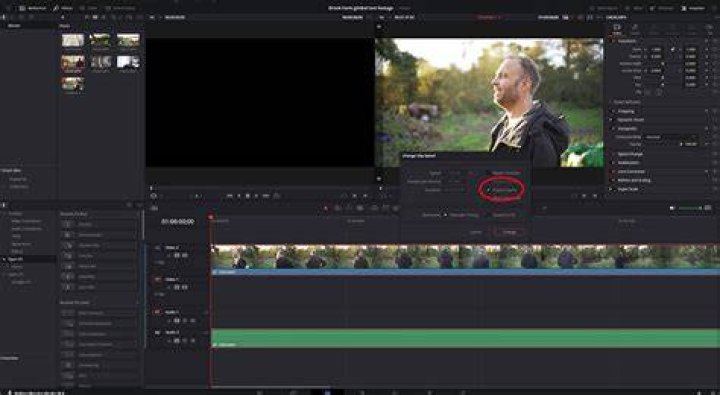Screen dimensions: 720x395
Task: Collapse the Composite section in Inspector
Action: (627, 129)
